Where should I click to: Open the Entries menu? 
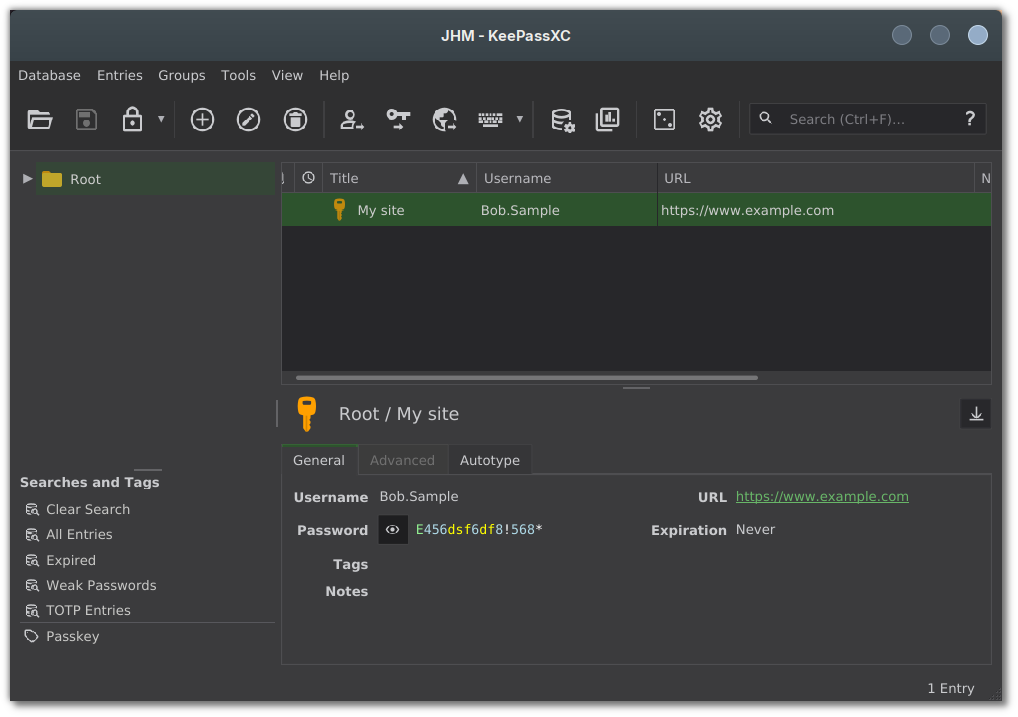pos(119,75)
